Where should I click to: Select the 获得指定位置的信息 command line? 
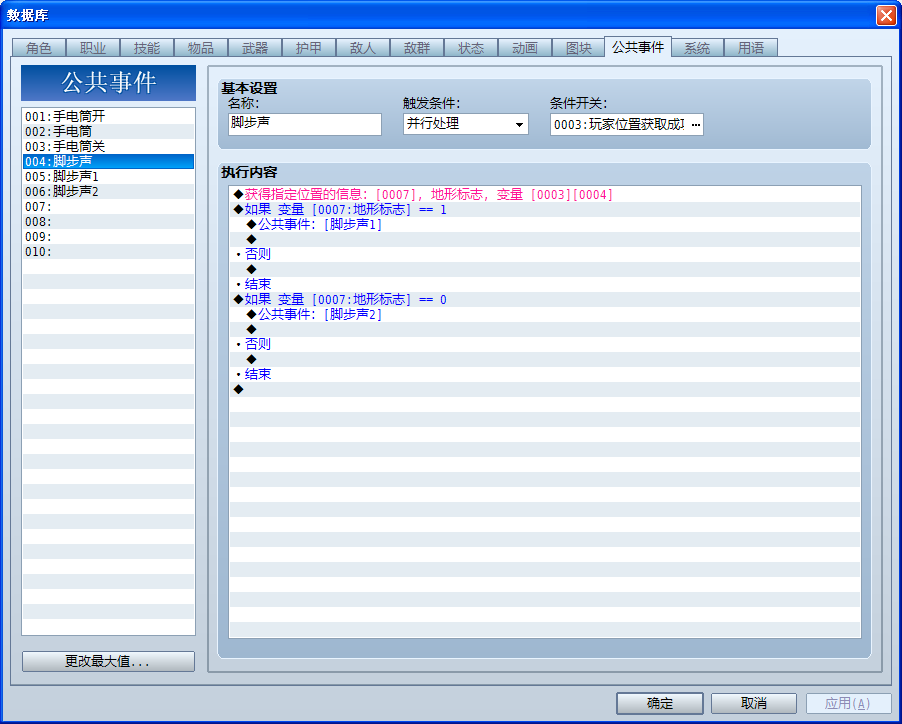tap(545, 194)
